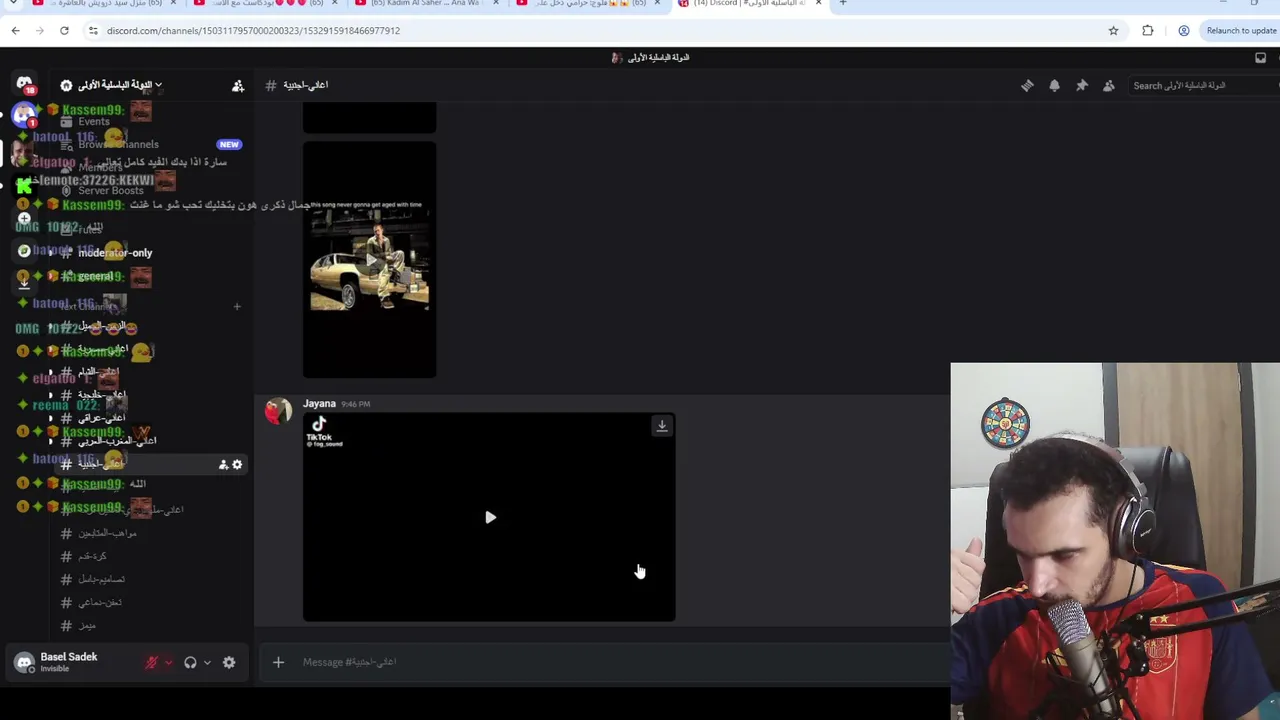Open Server Boosts
The width and height of the screenshot is (1280, 720).
[110, 191]
